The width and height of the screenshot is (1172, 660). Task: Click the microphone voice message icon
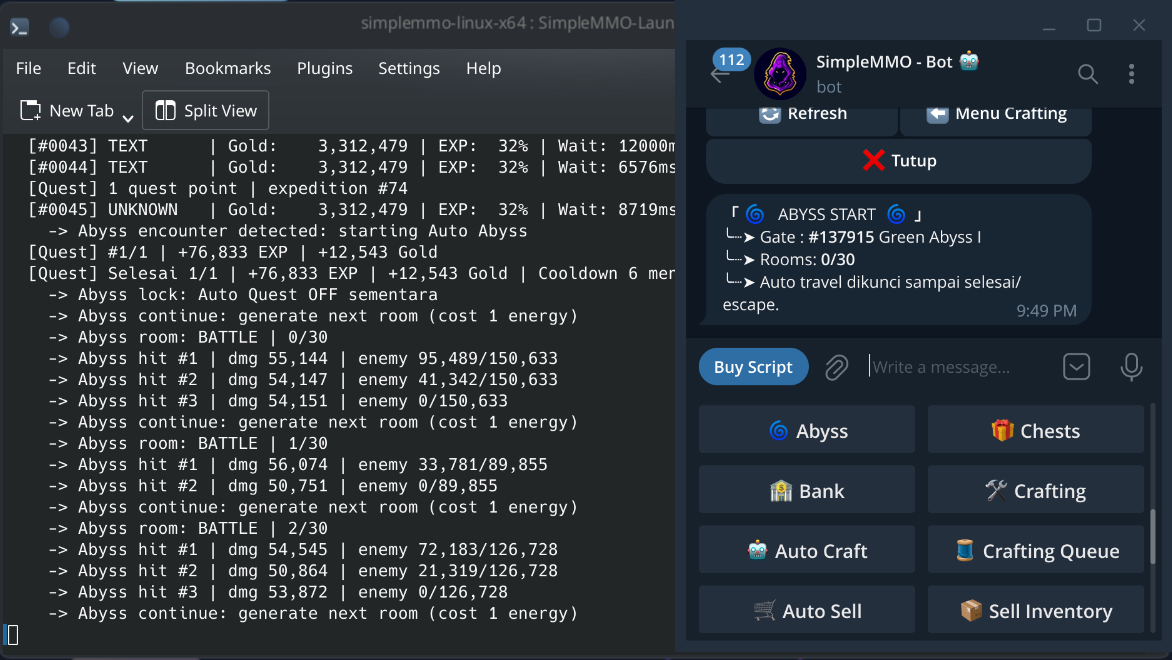[1131, 367]
